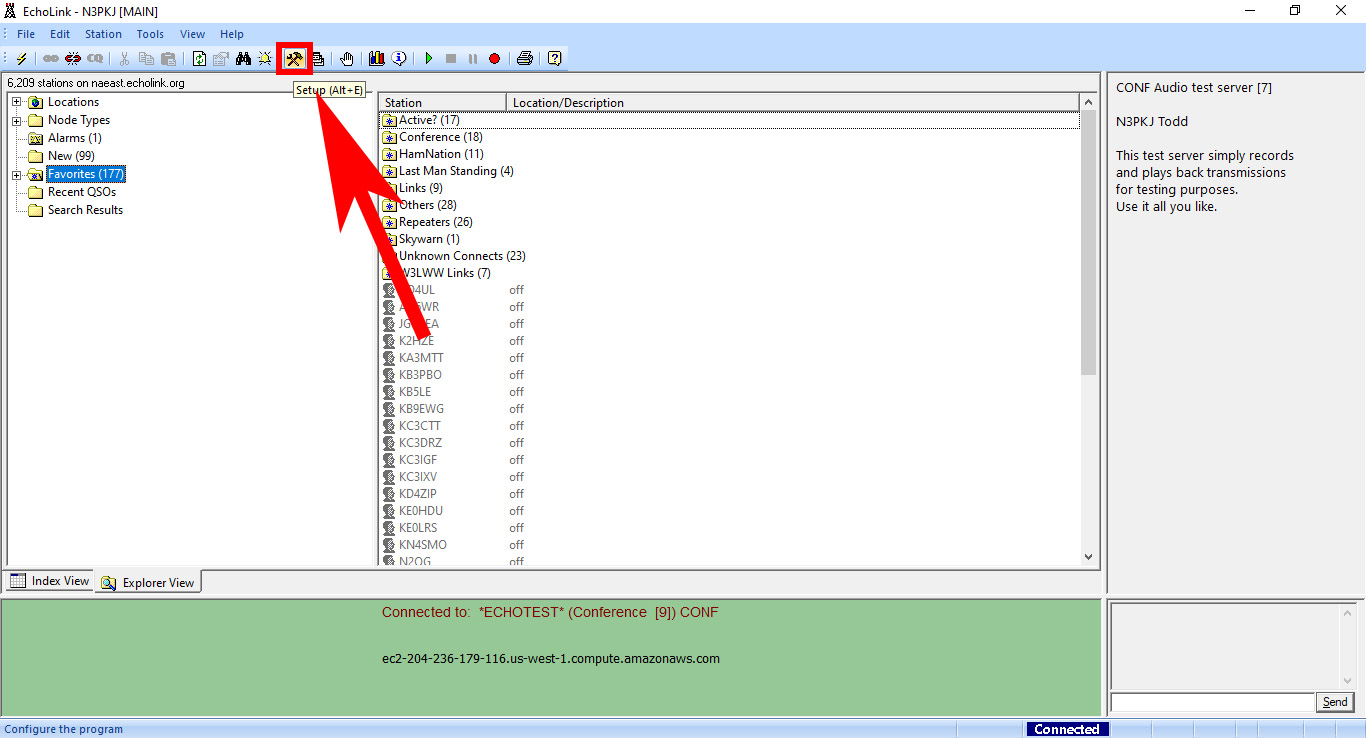Click the Stop square toolbar button
The image size is (1366, 738).
(451, 59)
